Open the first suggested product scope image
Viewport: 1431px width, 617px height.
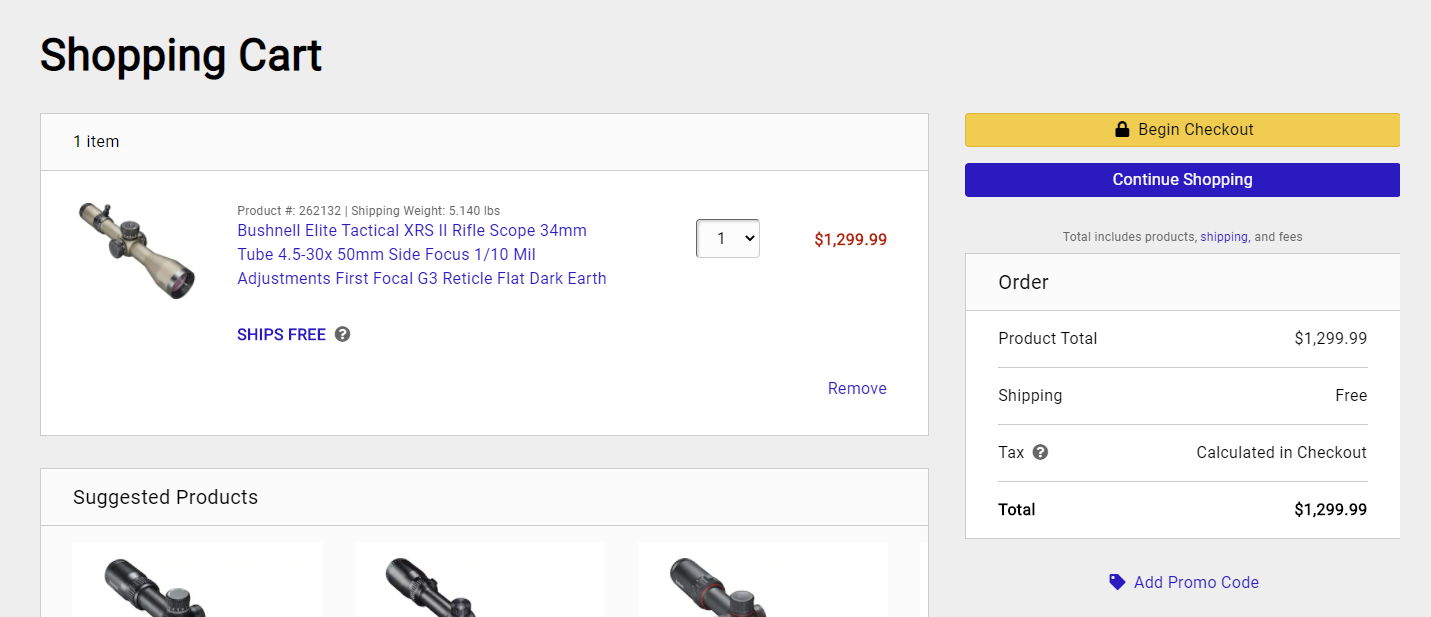pyautogui.click(x=198, y=580)
